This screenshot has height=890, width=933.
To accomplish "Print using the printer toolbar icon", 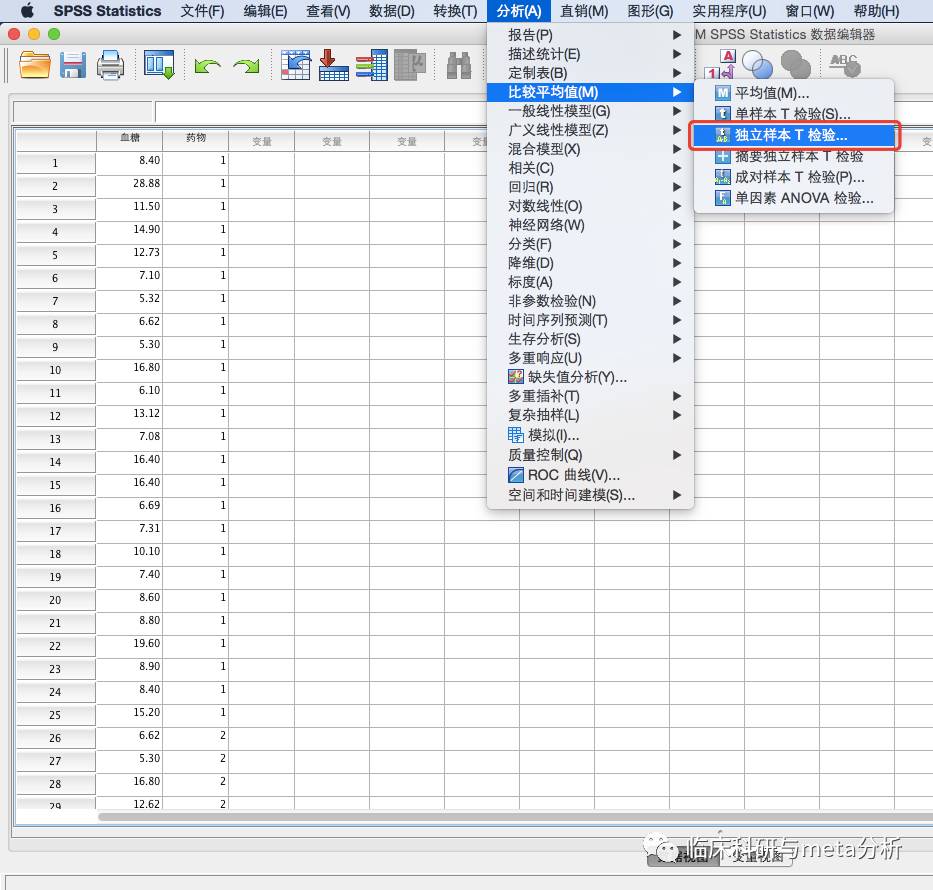I will pyautogui.click(x=111, y=65).
